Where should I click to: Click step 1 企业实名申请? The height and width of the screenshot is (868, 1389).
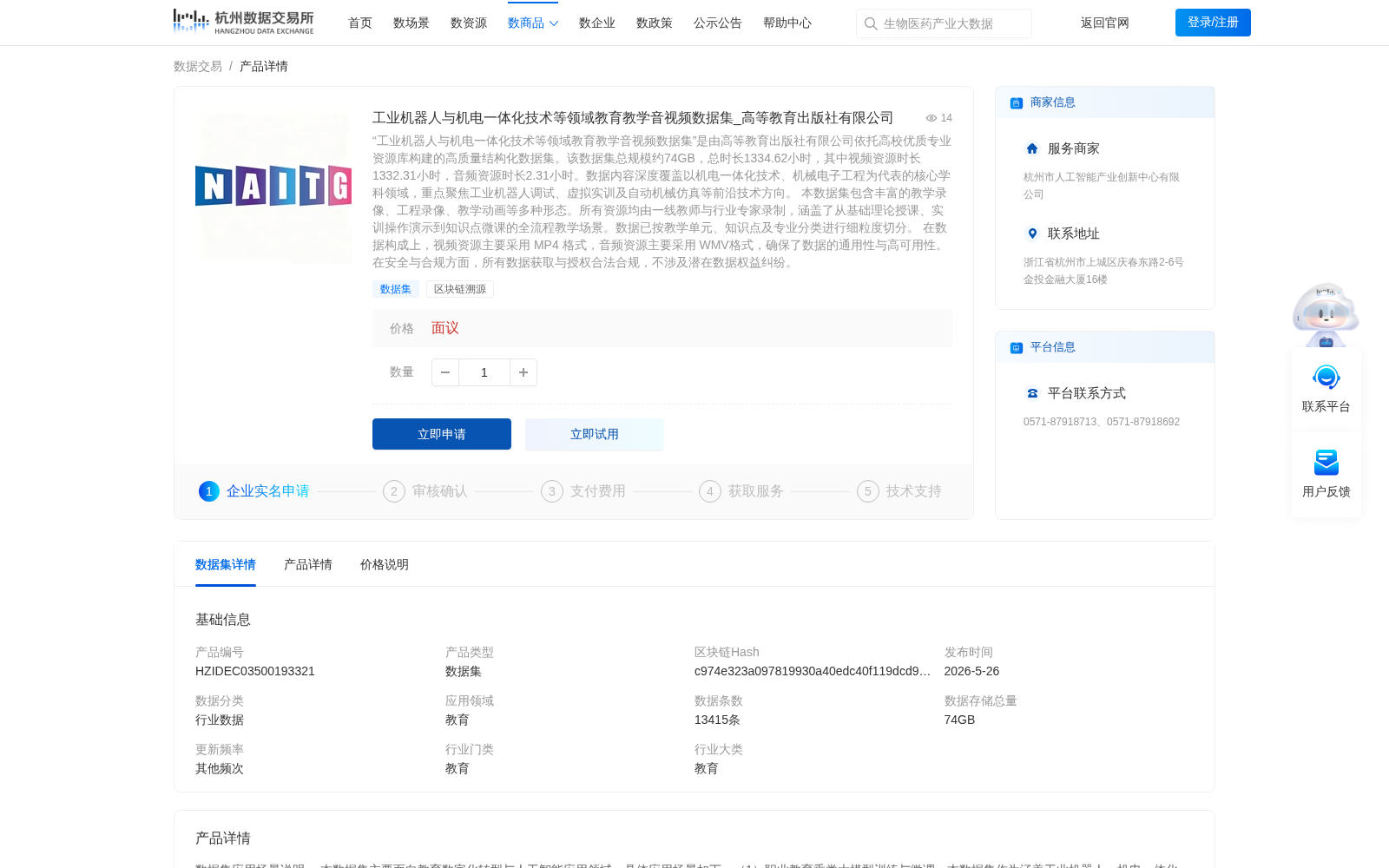[254, 491]
